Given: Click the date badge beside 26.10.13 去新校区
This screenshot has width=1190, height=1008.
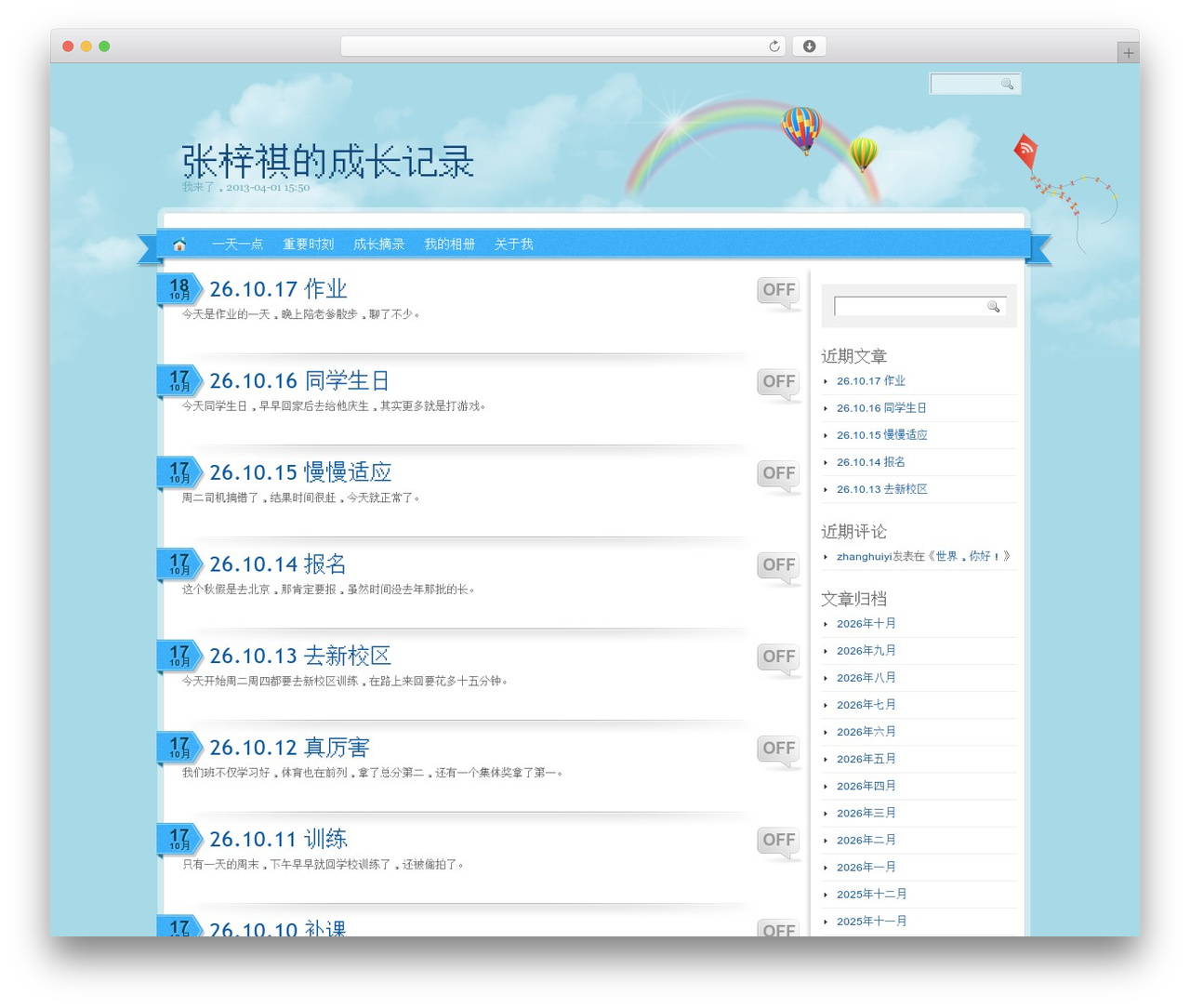Looking at the screenshot, I should tap(179, 656).
